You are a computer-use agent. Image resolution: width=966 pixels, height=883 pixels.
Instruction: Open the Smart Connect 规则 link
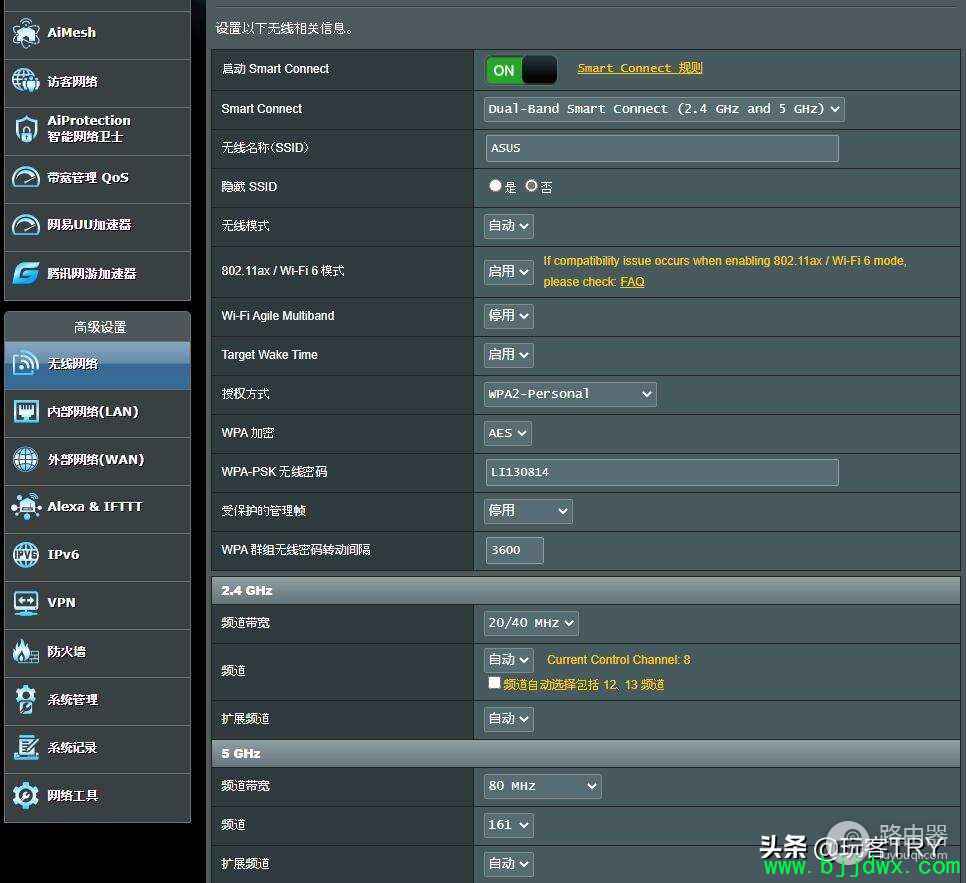click(x=639, y=68)
